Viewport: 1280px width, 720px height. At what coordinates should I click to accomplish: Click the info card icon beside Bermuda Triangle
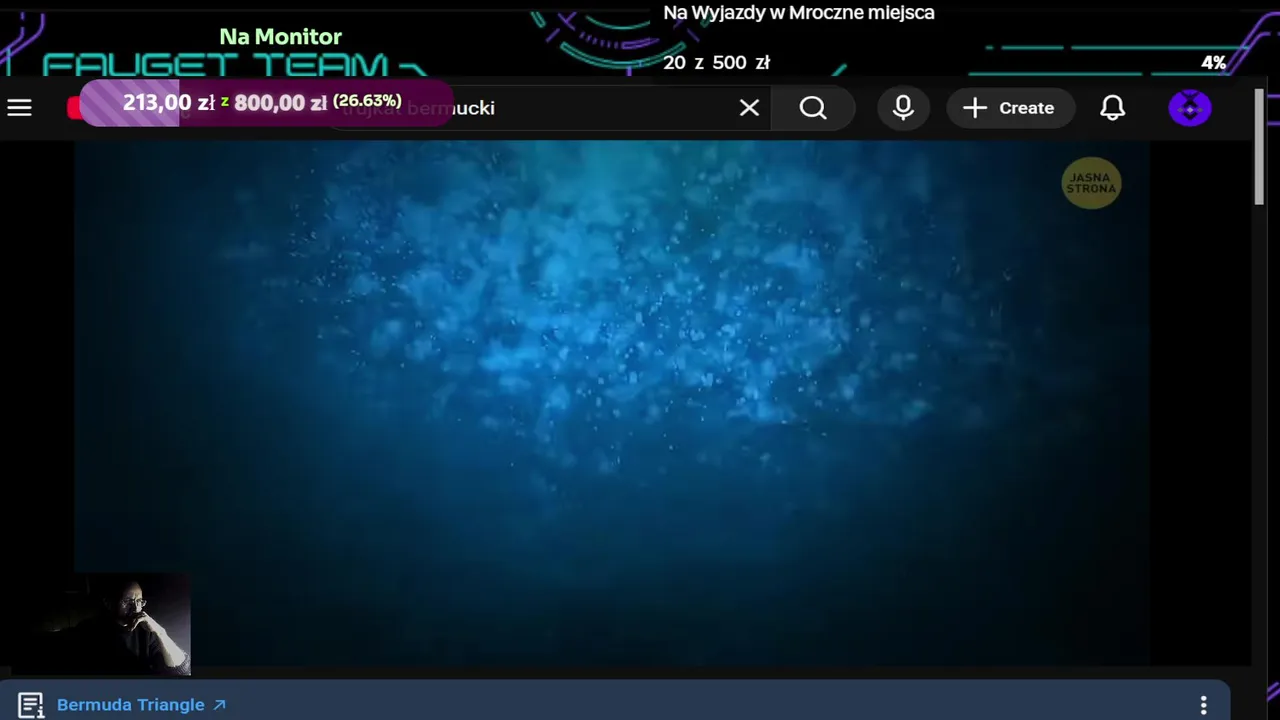coord(31,705)
